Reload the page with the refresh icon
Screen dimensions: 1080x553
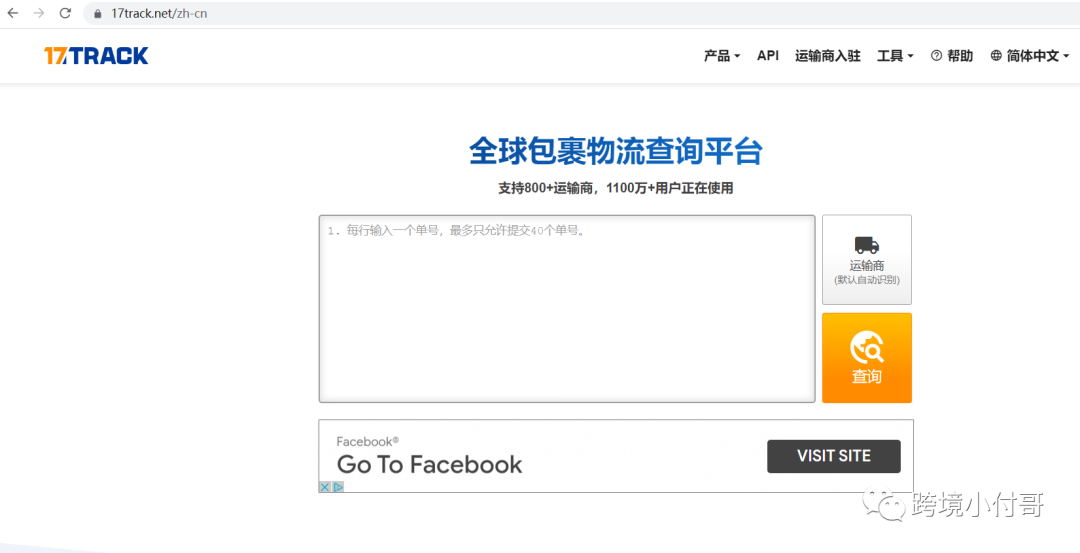(x=65, y=13)
